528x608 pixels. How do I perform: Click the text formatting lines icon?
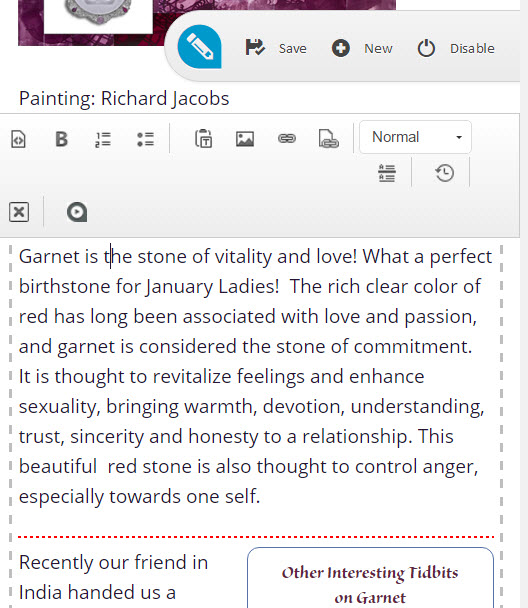point(387,173)
